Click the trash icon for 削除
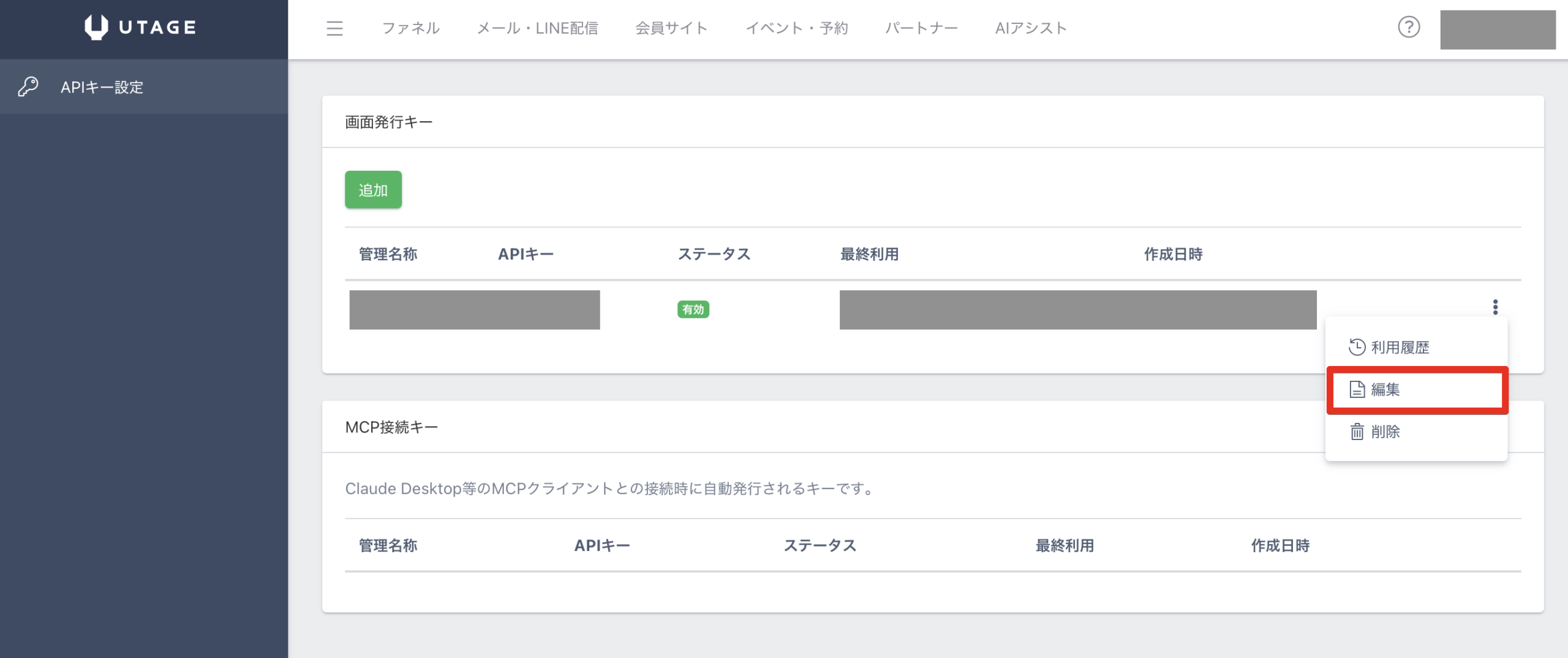The image size is (1568, 658). pyautogui.click(x=1357, y=432)
